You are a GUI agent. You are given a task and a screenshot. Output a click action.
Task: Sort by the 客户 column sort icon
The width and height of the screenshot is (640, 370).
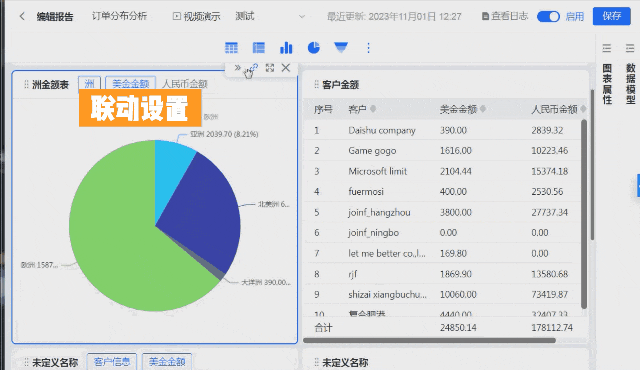[x=373, y=109]
